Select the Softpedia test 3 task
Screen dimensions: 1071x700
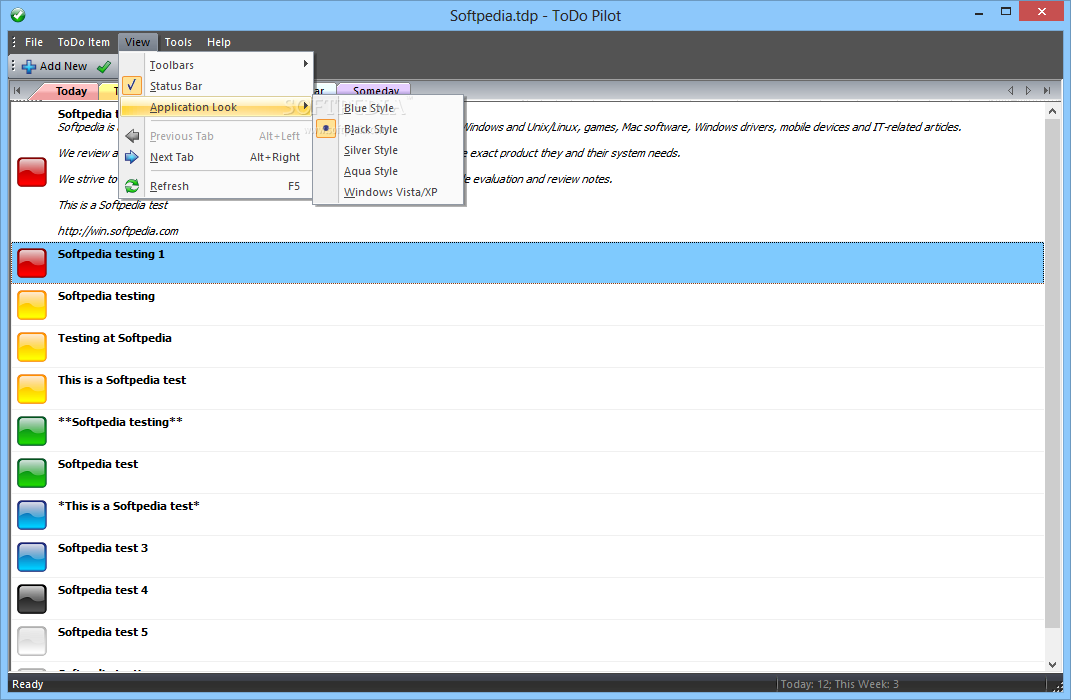527,557
